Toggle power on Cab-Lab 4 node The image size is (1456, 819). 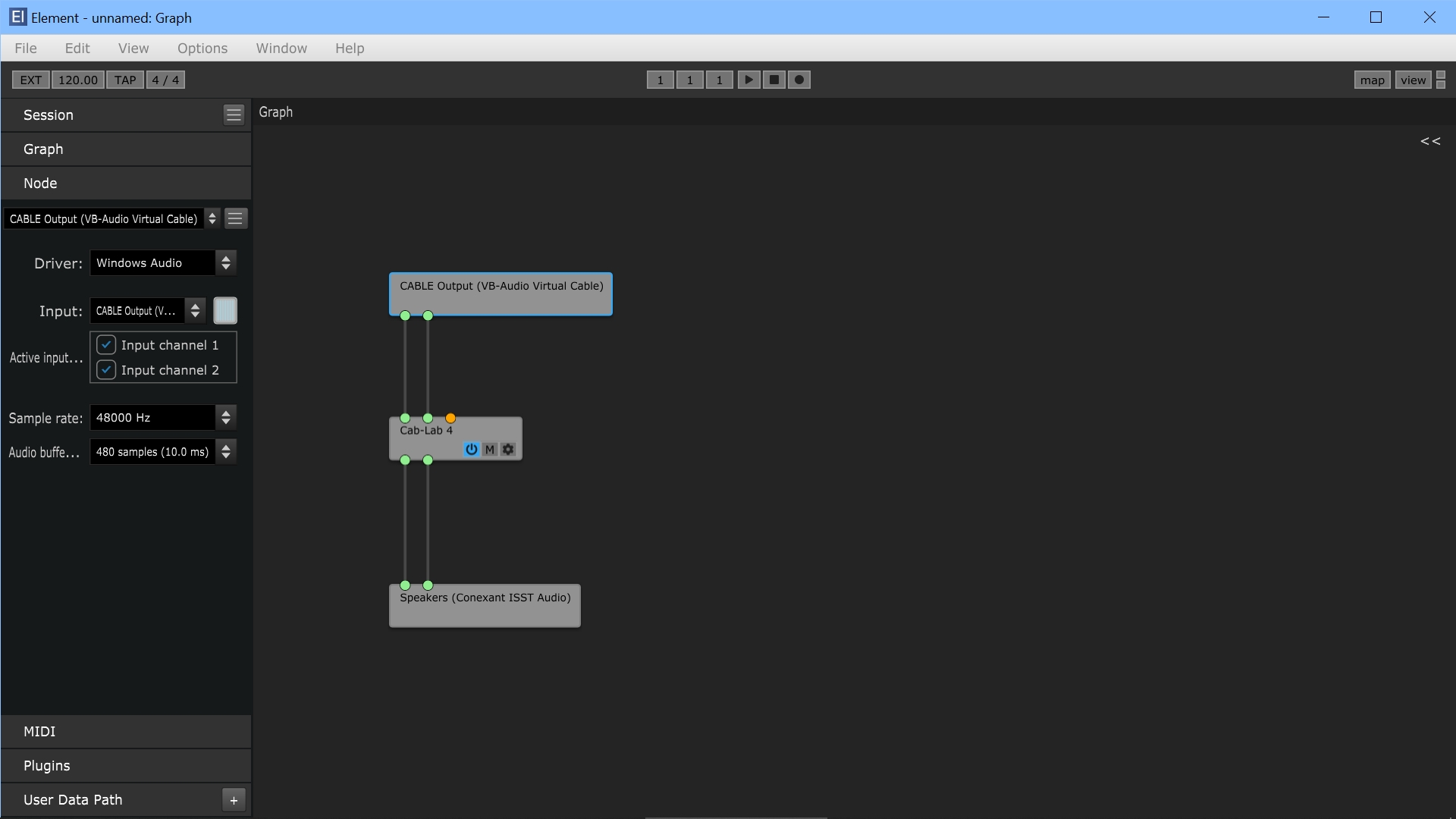coord(471,448)
